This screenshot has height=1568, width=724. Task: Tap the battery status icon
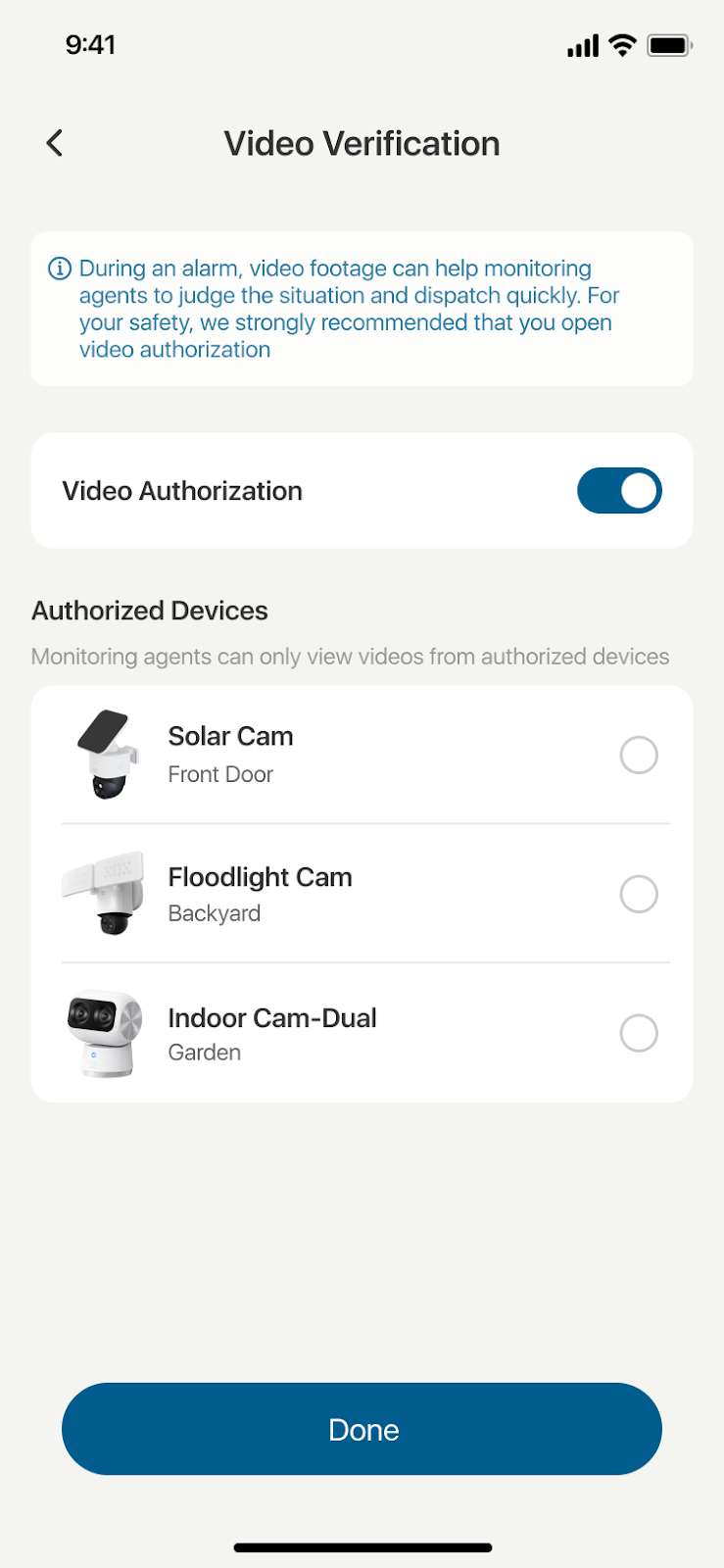(x=669, y=45)
